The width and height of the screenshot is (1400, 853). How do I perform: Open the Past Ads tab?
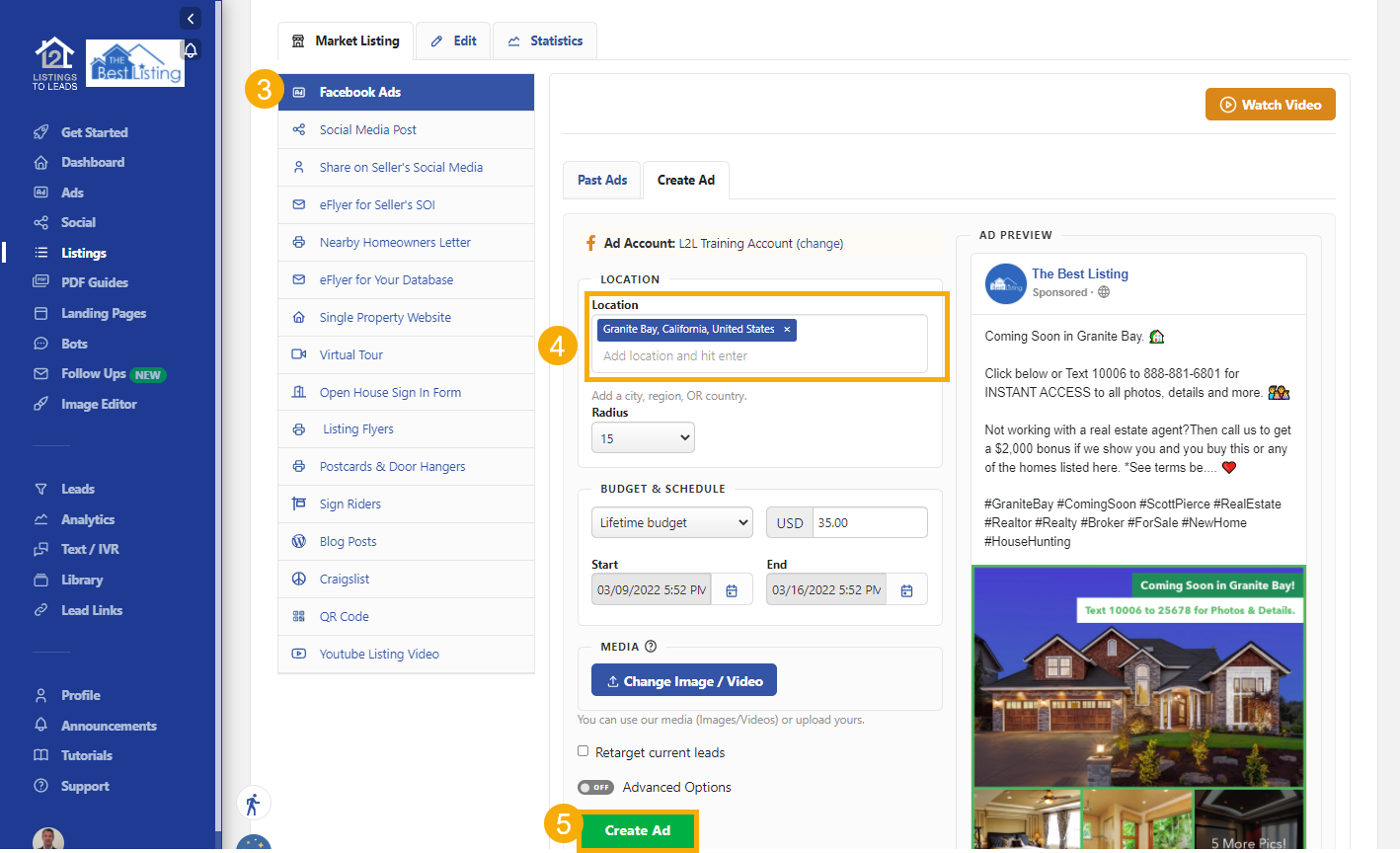point(601,180)
